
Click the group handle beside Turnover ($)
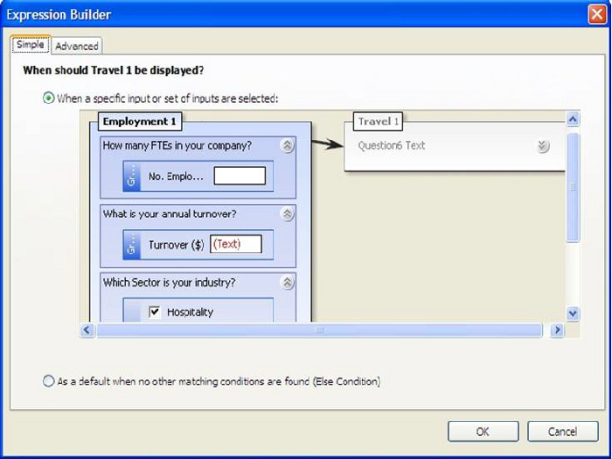[132, 245]
